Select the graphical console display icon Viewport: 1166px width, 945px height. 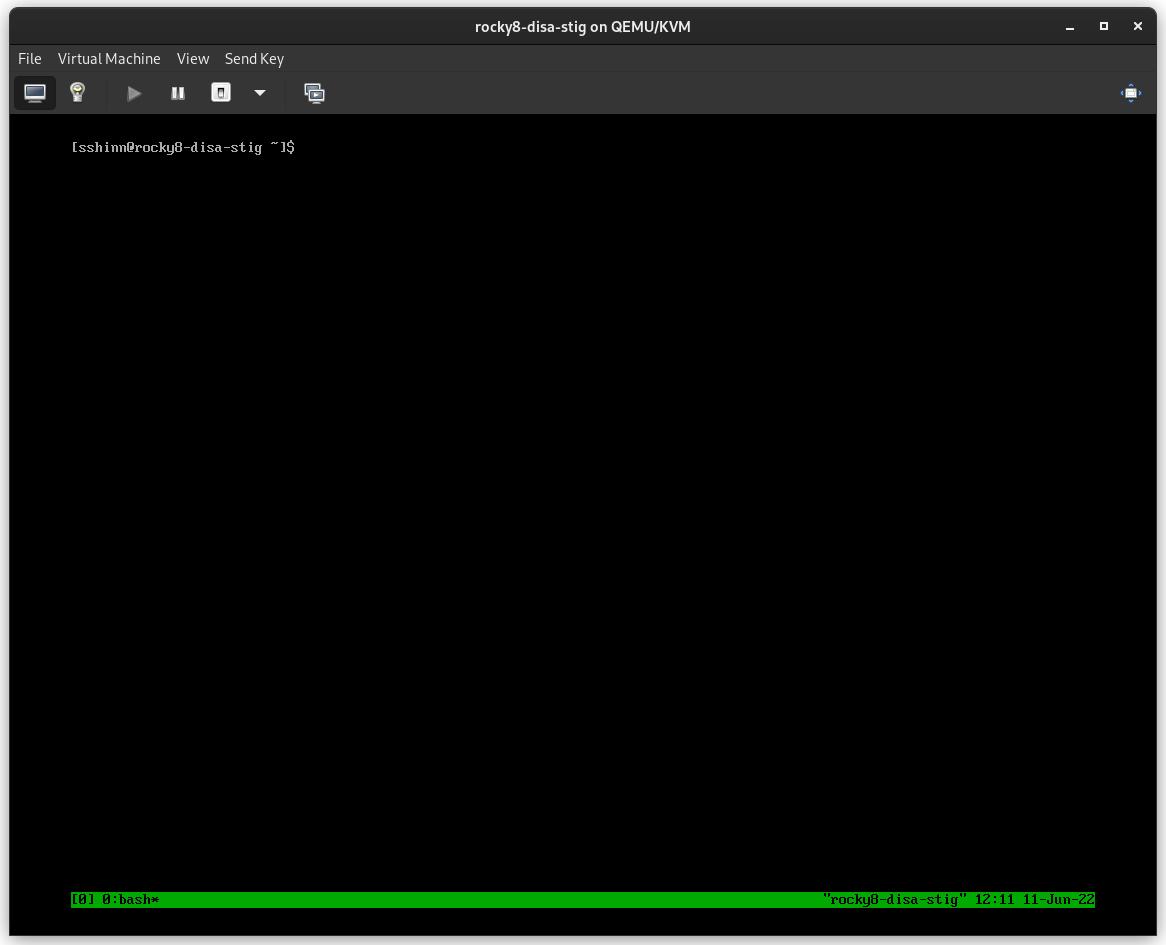[x=35, y=93]
